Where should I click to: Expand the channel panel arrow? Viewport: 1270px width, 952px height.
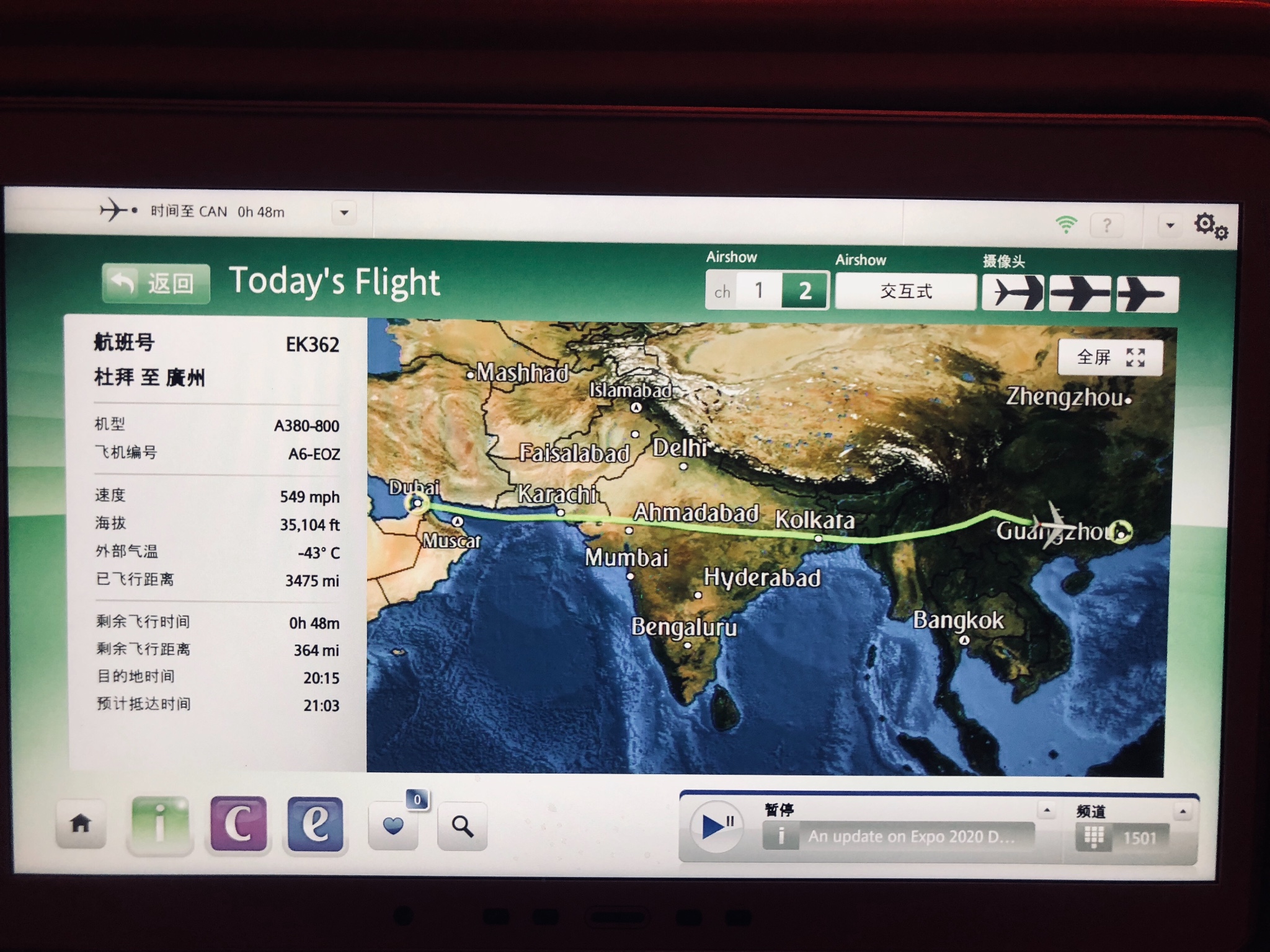(1183, 811)
